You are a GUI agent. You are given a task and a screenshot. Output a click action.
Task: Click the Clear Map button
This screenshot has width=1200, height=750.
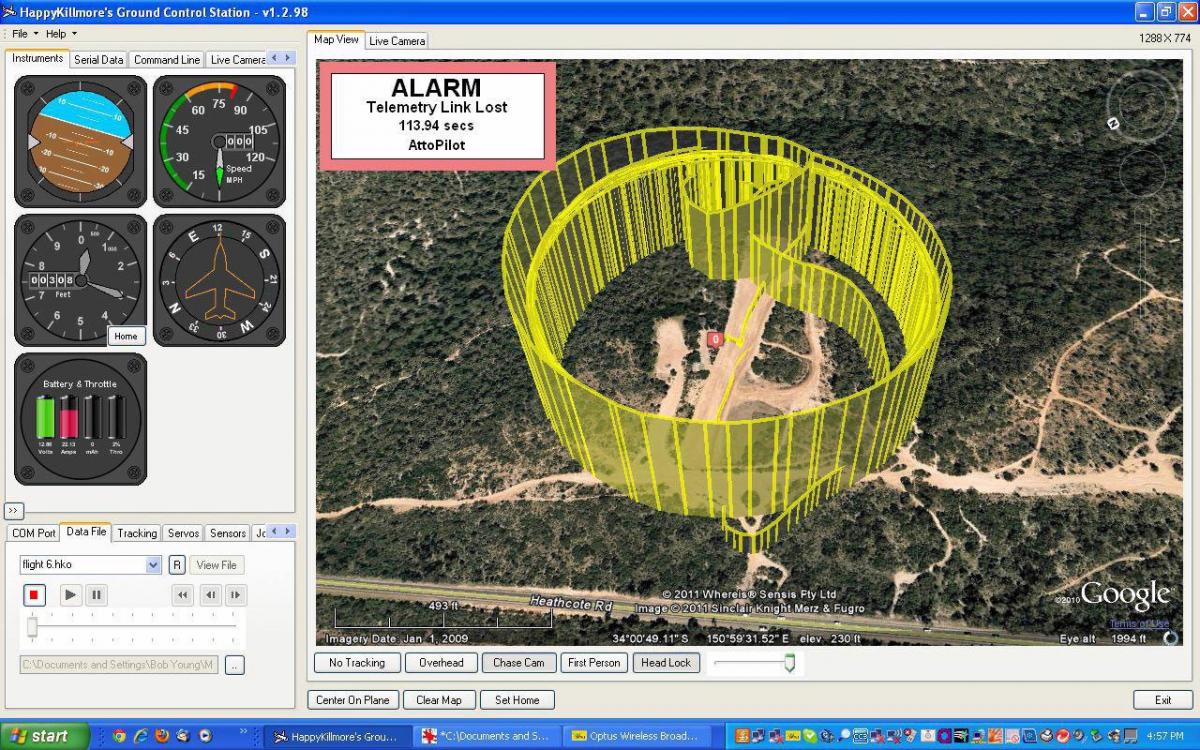point(439,700)
